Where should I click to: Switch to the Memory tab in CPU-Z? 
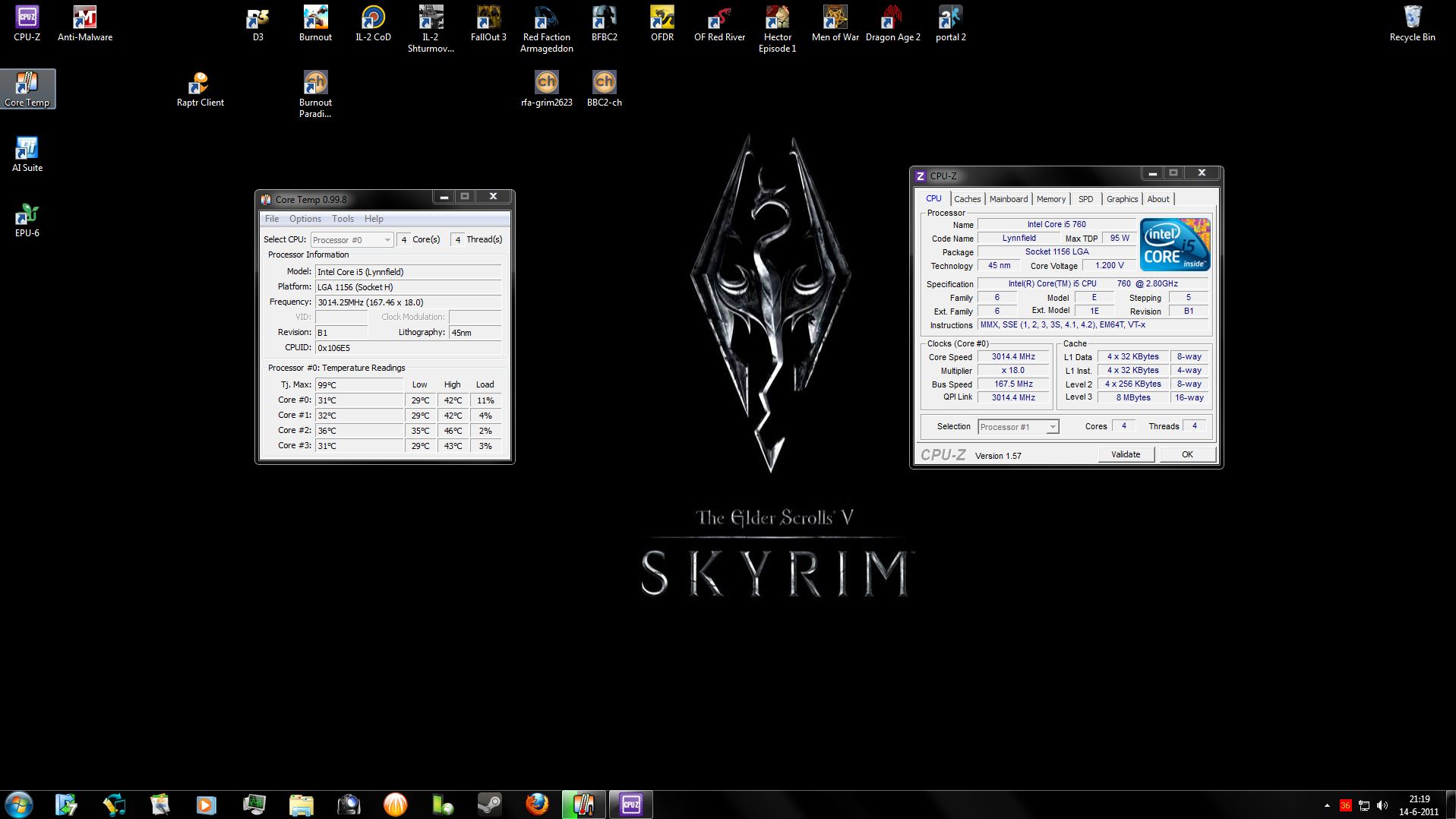tap(1051, 199)
